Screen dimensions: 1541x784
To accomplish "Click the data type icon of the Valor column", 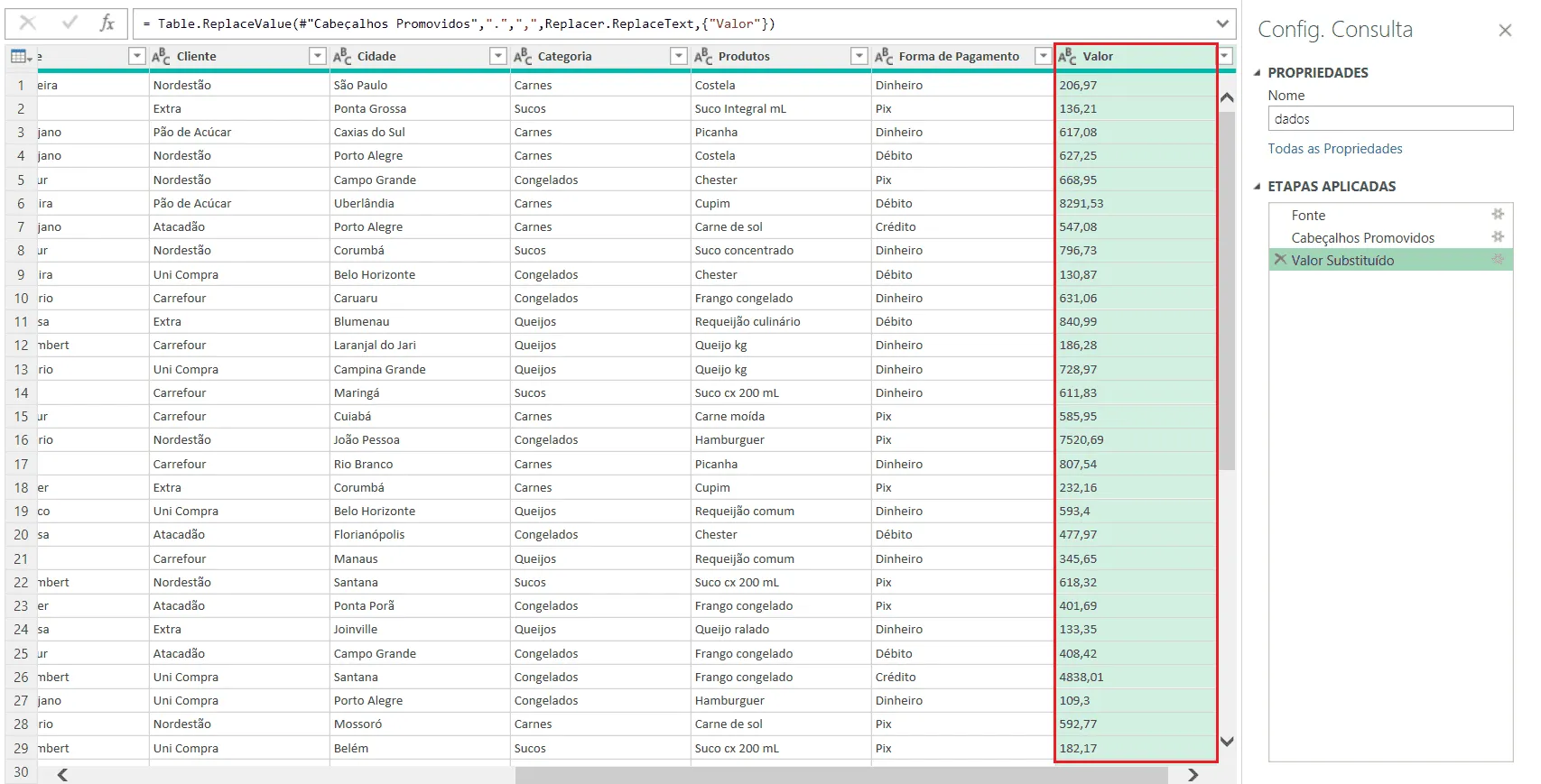I will pyautogui.click(x=1067, y=56).
